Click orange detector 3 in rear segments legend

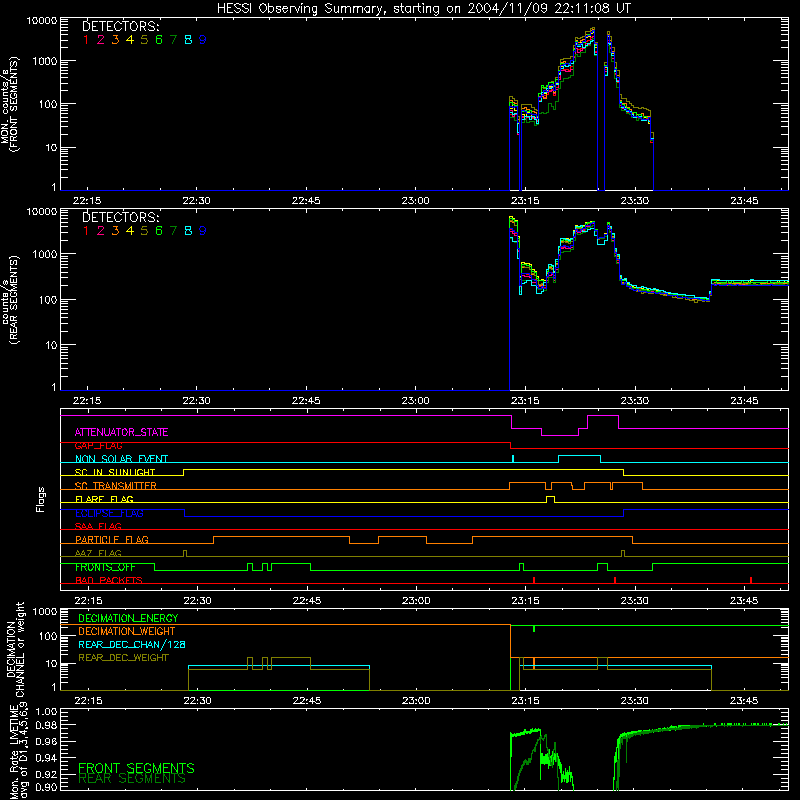115,231
